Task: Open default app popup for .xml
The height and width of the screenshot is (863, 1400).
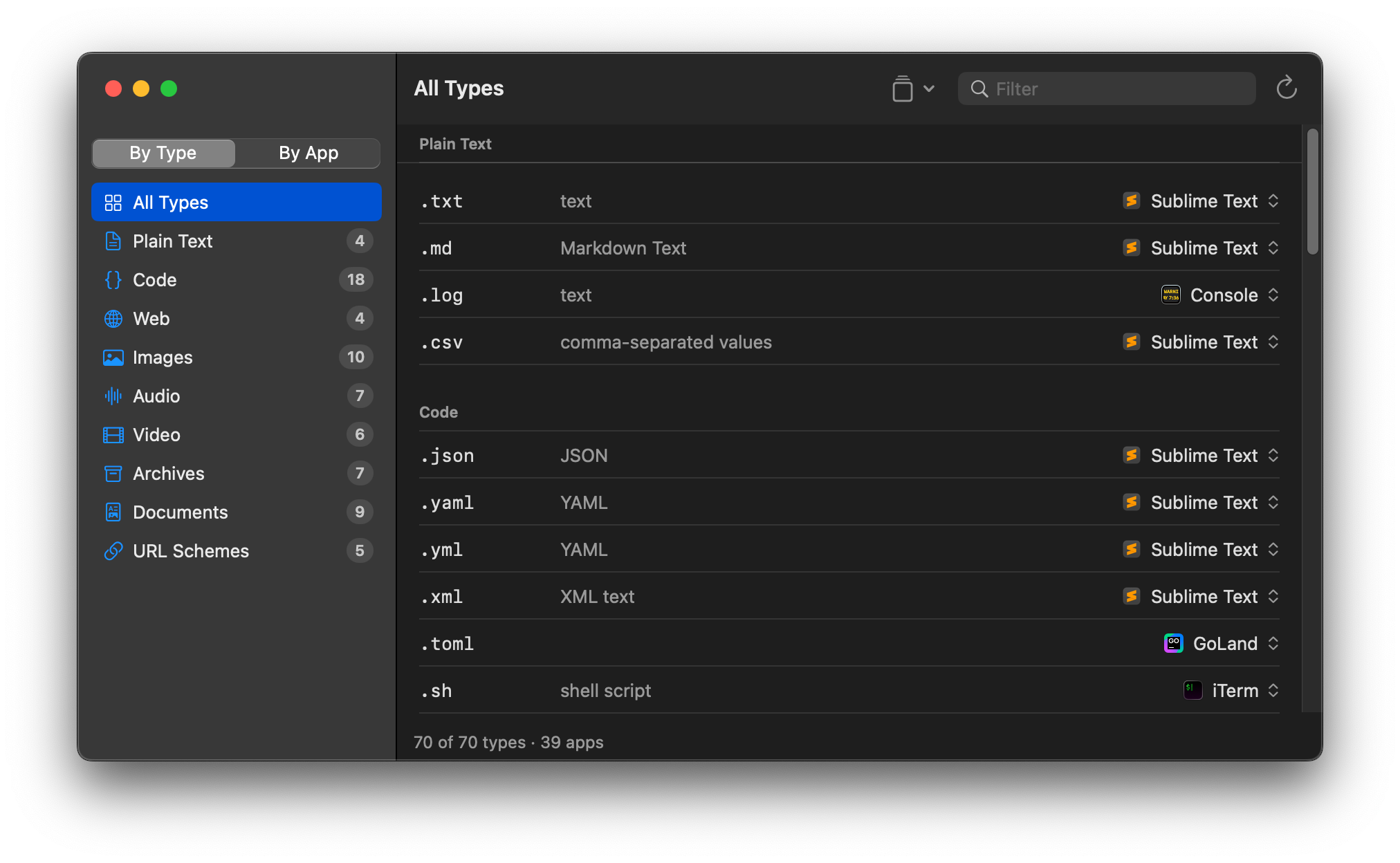Action: 1201,597
